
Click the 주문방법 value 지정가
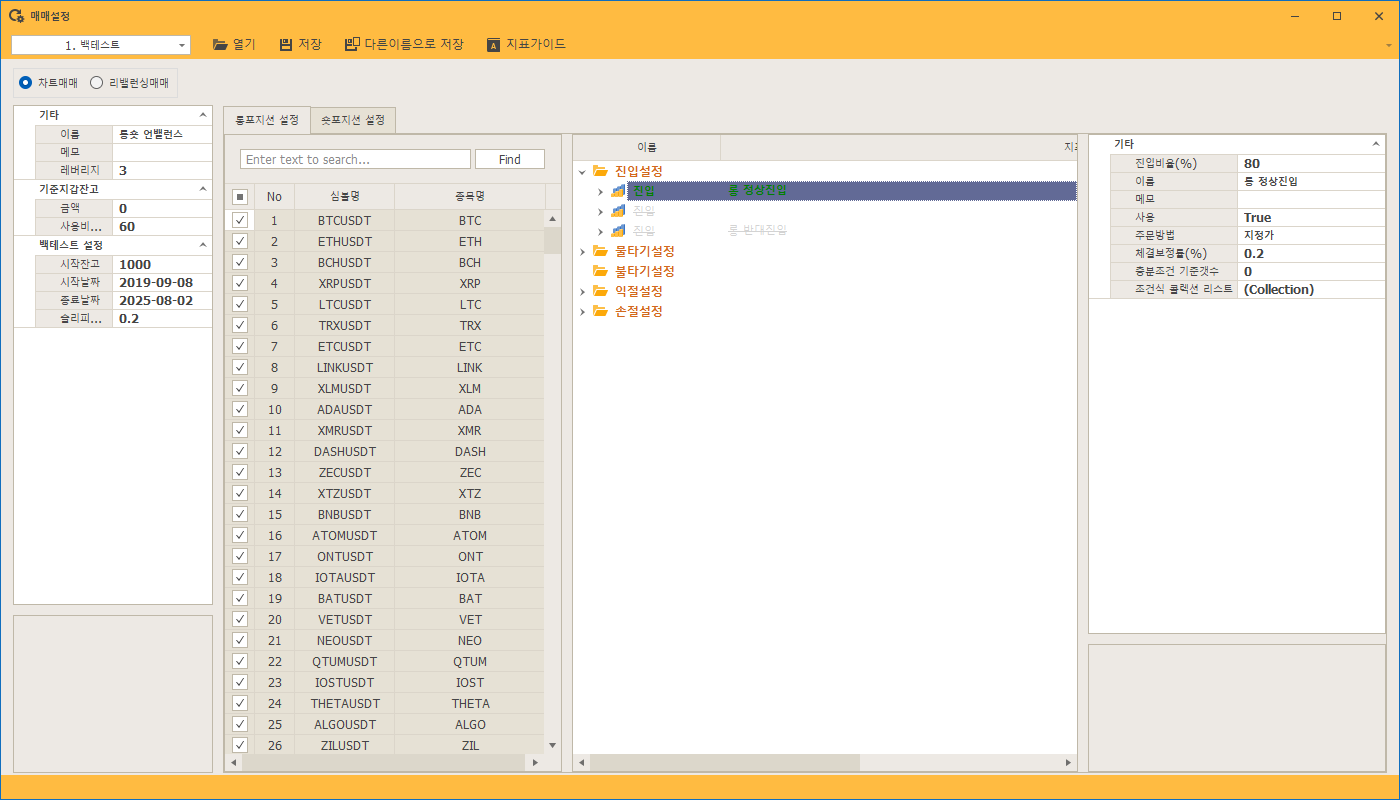(x=1311, y=235)
